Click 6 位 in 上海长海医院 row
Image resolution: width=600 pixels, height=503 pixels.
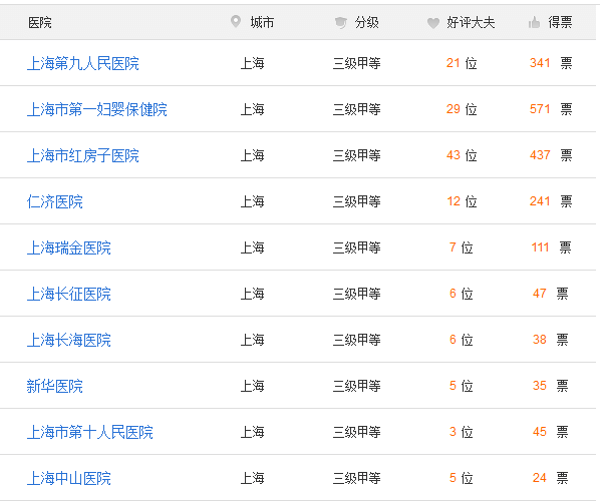(x=461, y=340)
